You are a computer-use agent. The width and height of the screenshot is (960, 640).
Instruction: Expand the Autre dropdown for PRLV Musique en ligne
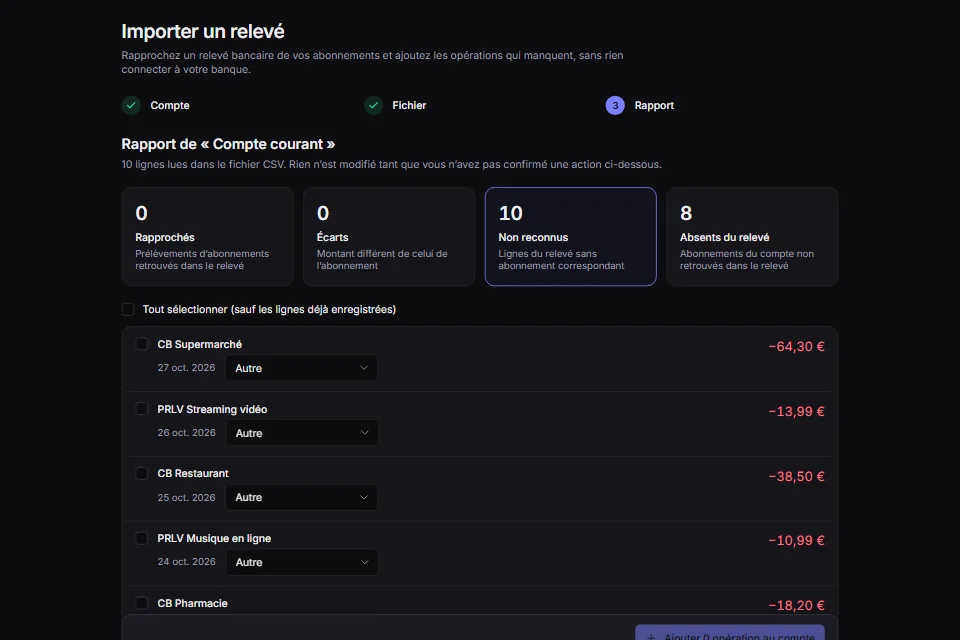[302, 562]
